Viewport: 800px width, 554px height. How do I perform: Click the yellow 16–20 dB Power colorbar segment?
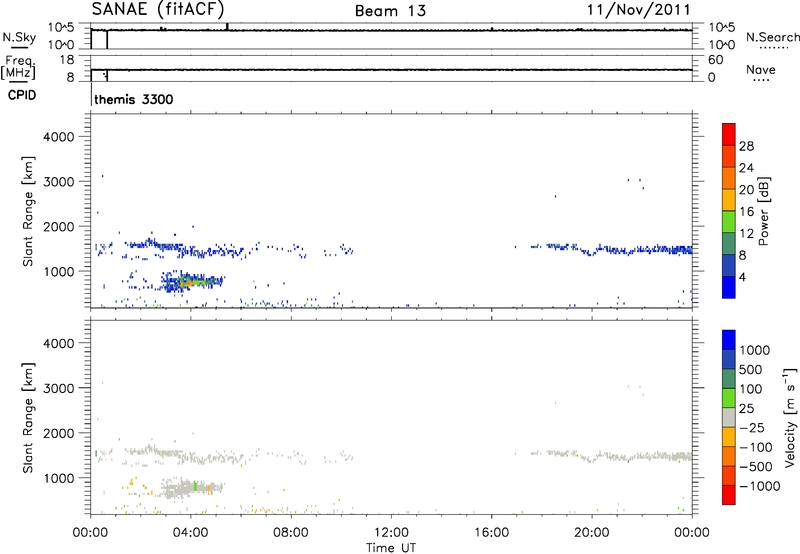pyautogui.click(x=729, y=199)
